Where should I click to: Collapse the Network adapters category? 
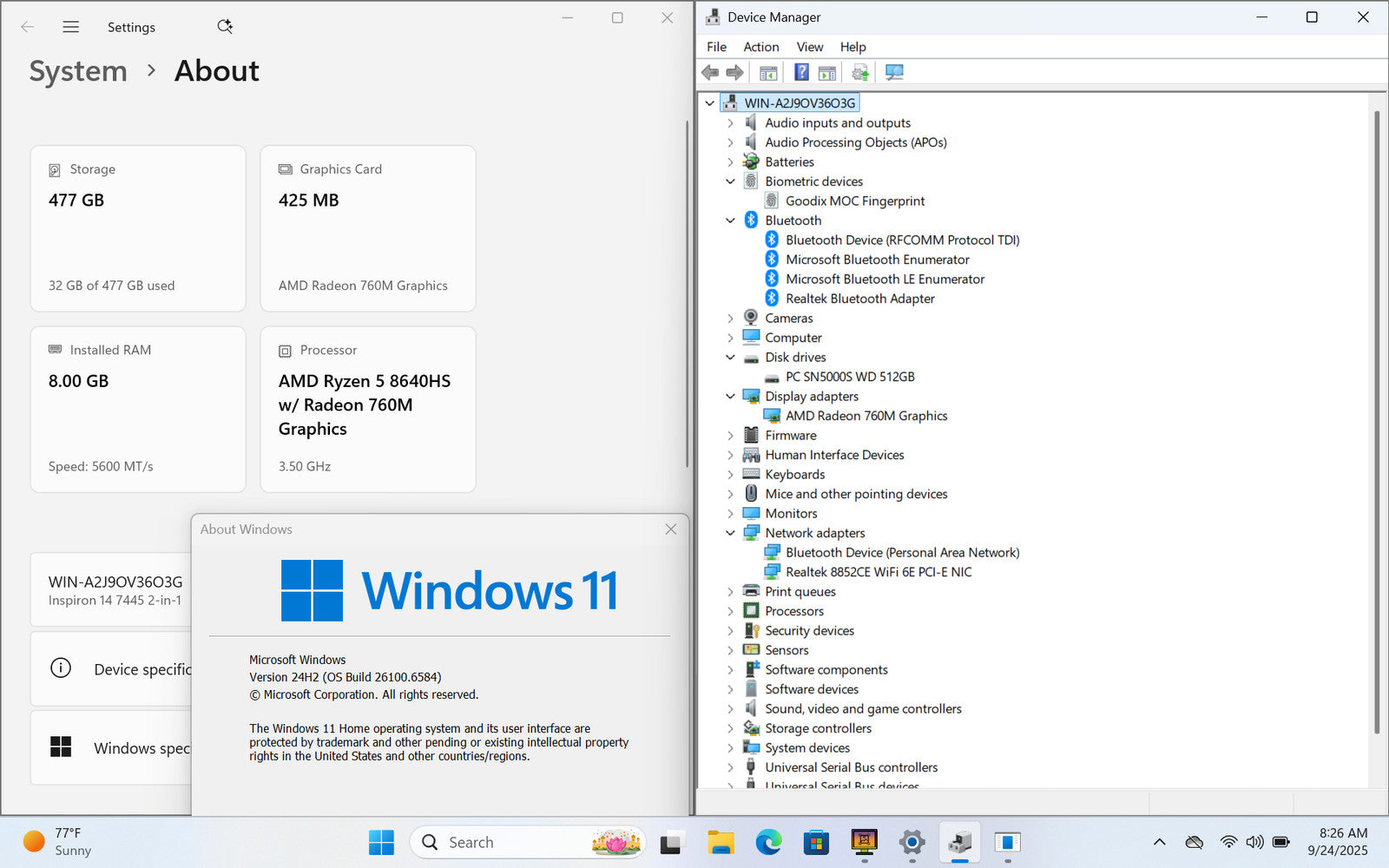730,533
